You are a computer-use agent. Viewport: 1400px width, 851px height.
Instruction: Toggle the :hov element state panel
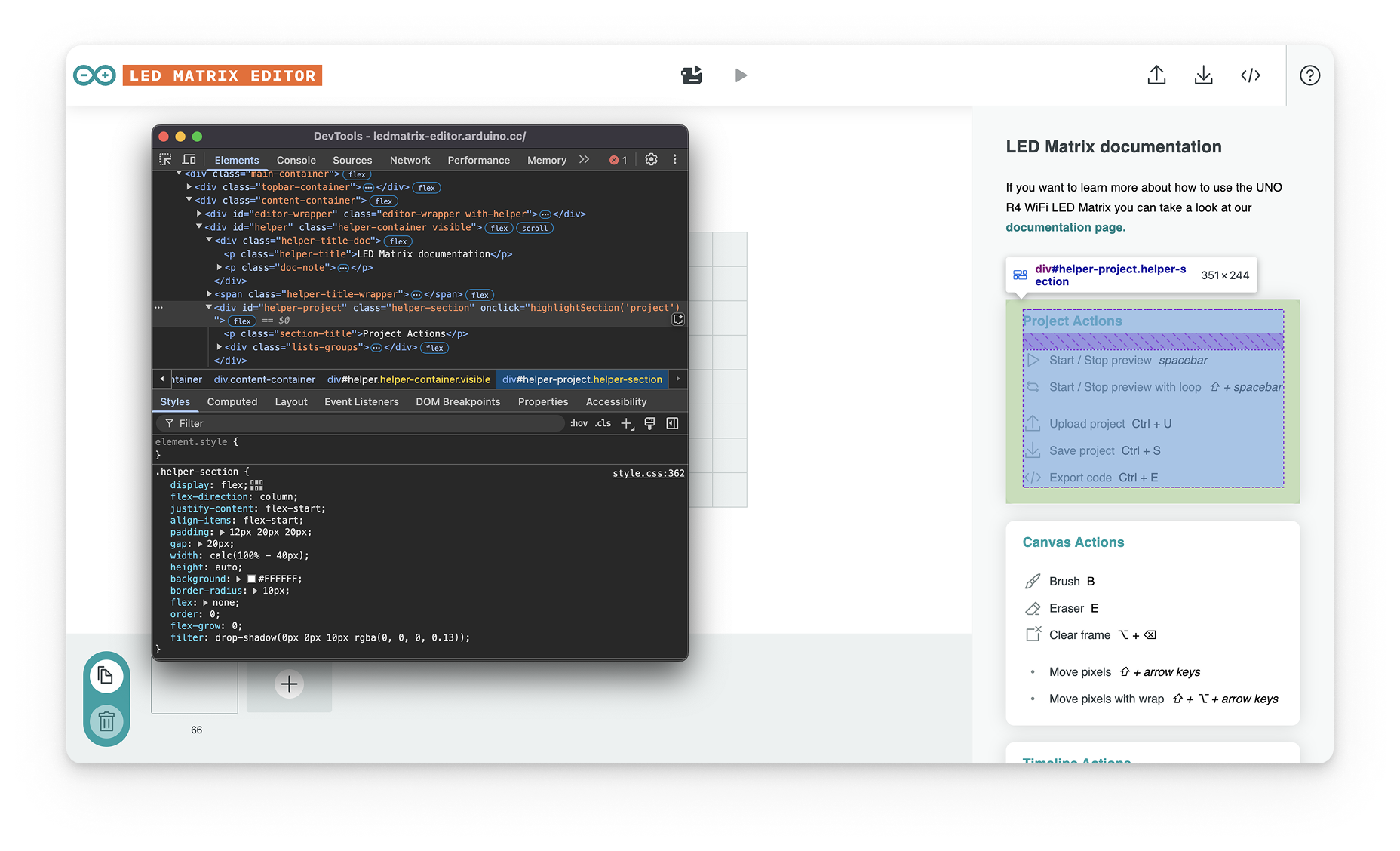tap(579, 424)
